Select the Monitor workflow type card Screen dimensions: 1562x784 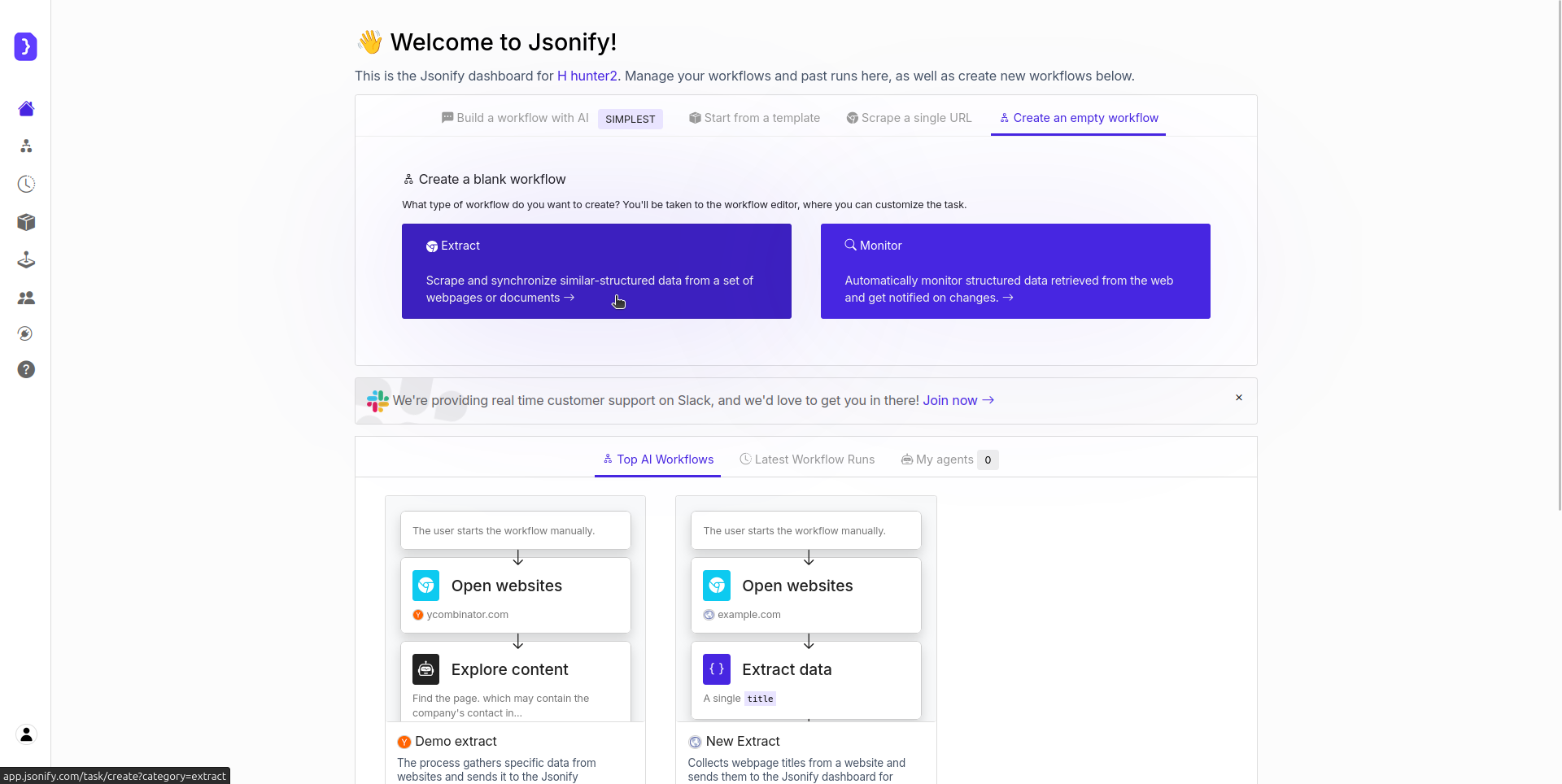click(x=1014, y=271)
